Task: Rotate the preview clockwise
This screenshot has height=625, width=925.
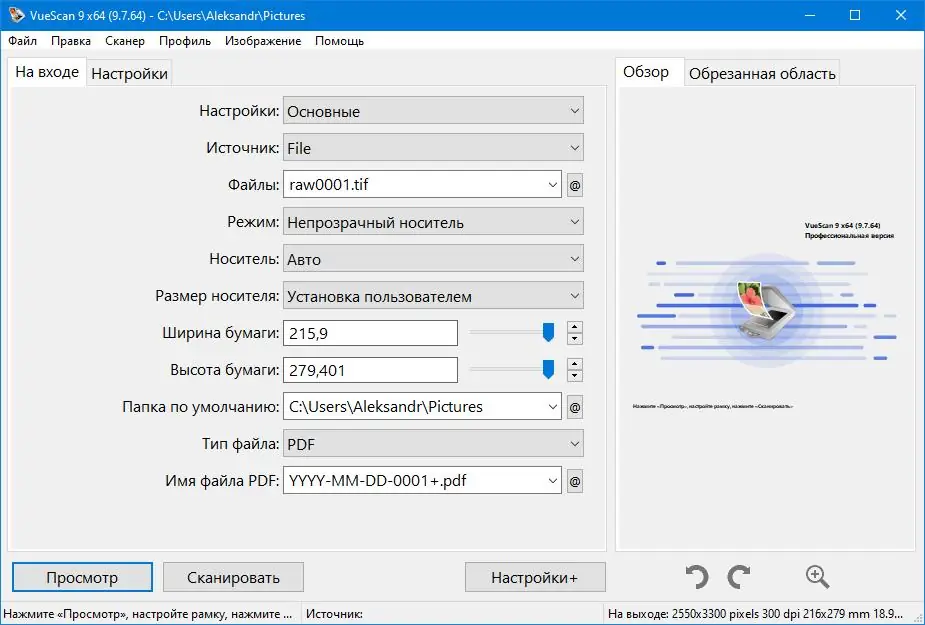Action: click(x=739, y=576)
